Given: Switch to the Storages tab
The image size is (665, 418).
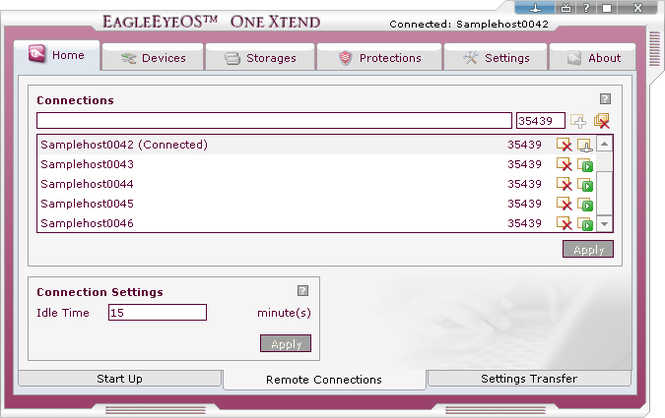Looking at the screenshot, I should (260, 58).
